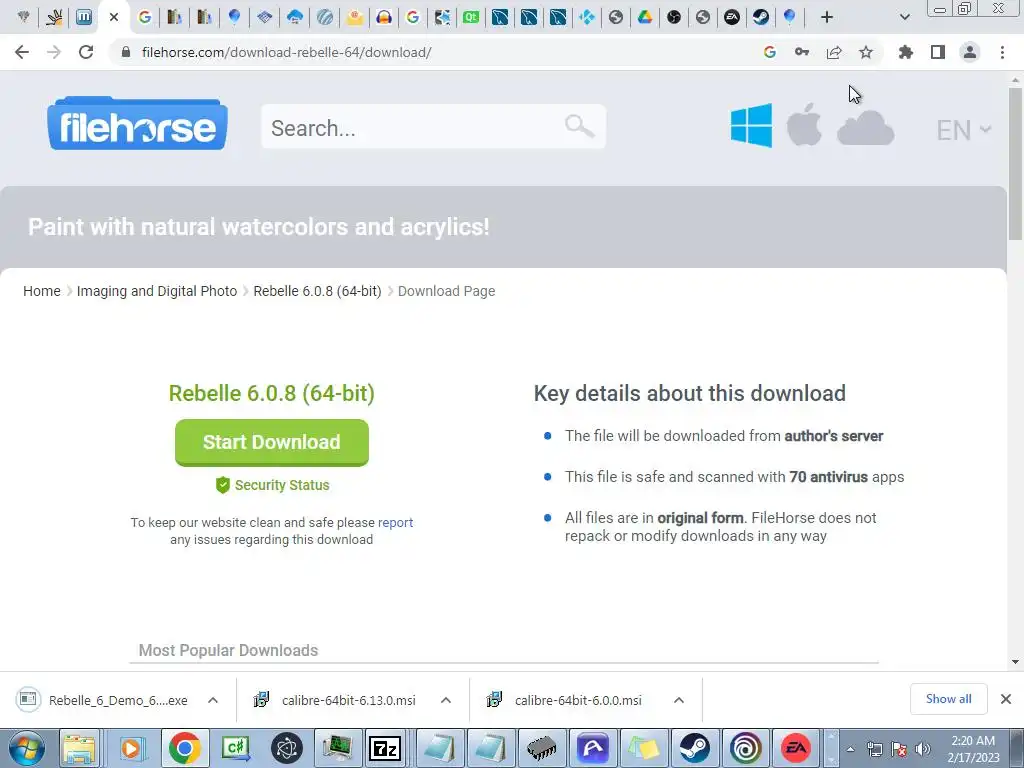
Task: Select the Windows platform icon
Action: [751, 125]
